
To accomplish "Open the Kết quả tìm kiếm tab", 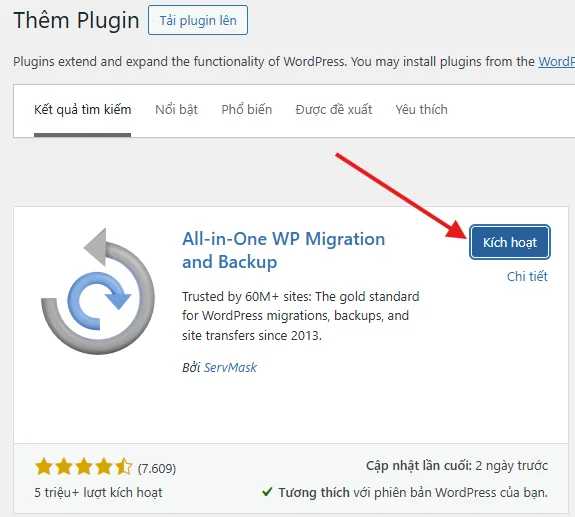I will click(83, 110).
